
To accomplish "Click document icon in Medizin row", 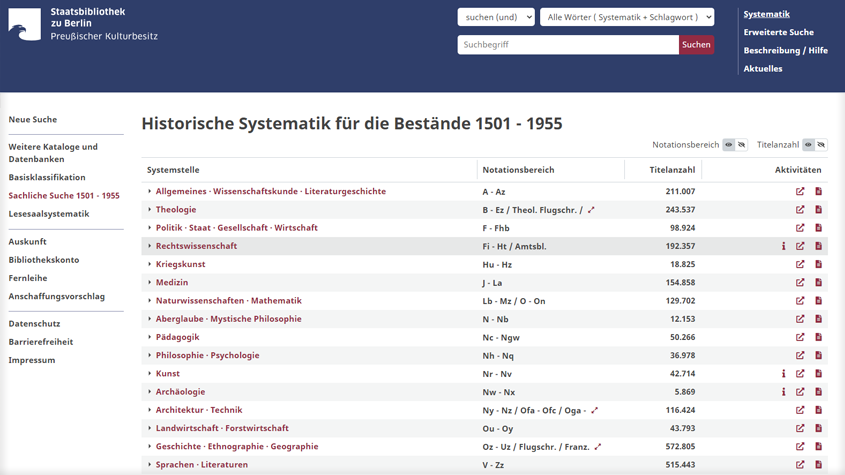I will tap(819, 283).
